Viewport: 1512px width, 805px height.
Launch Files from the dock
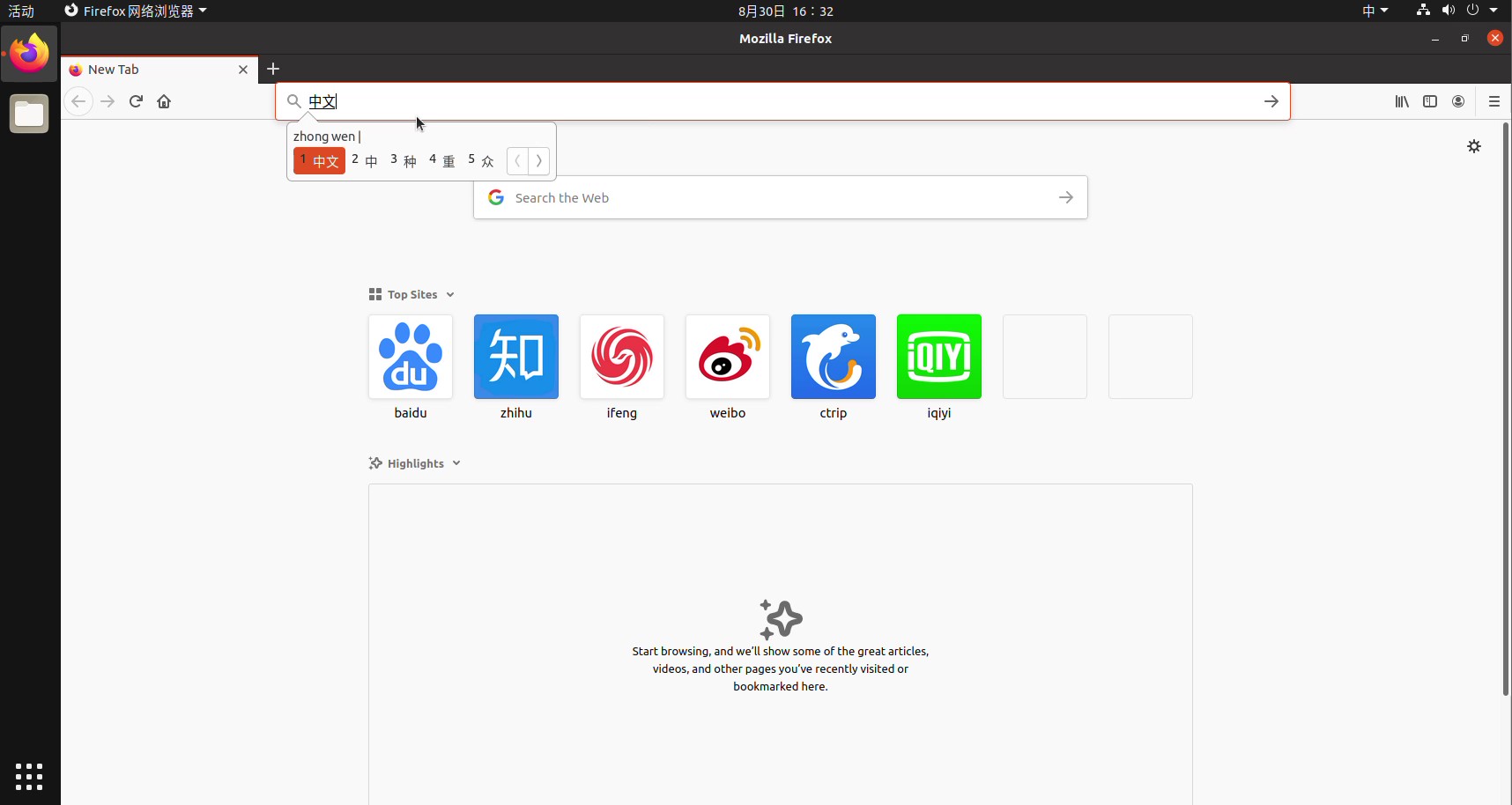29,114
